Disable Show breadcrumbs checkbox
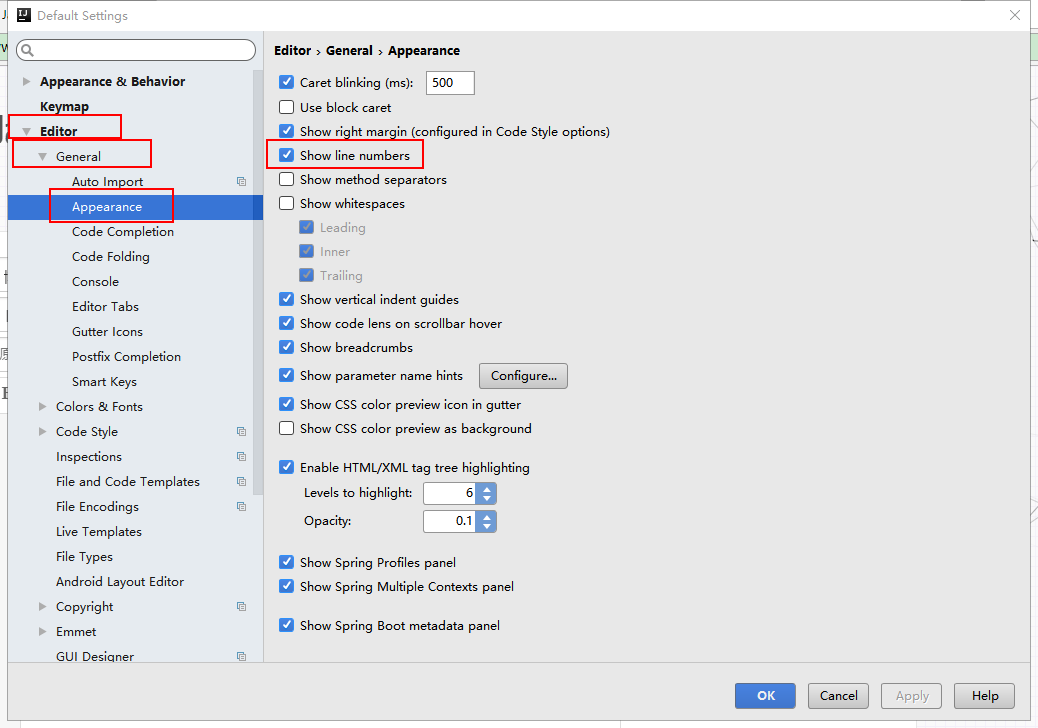Image resolution: width=1038 pixels, height=728 pixels. click(287, 347)
